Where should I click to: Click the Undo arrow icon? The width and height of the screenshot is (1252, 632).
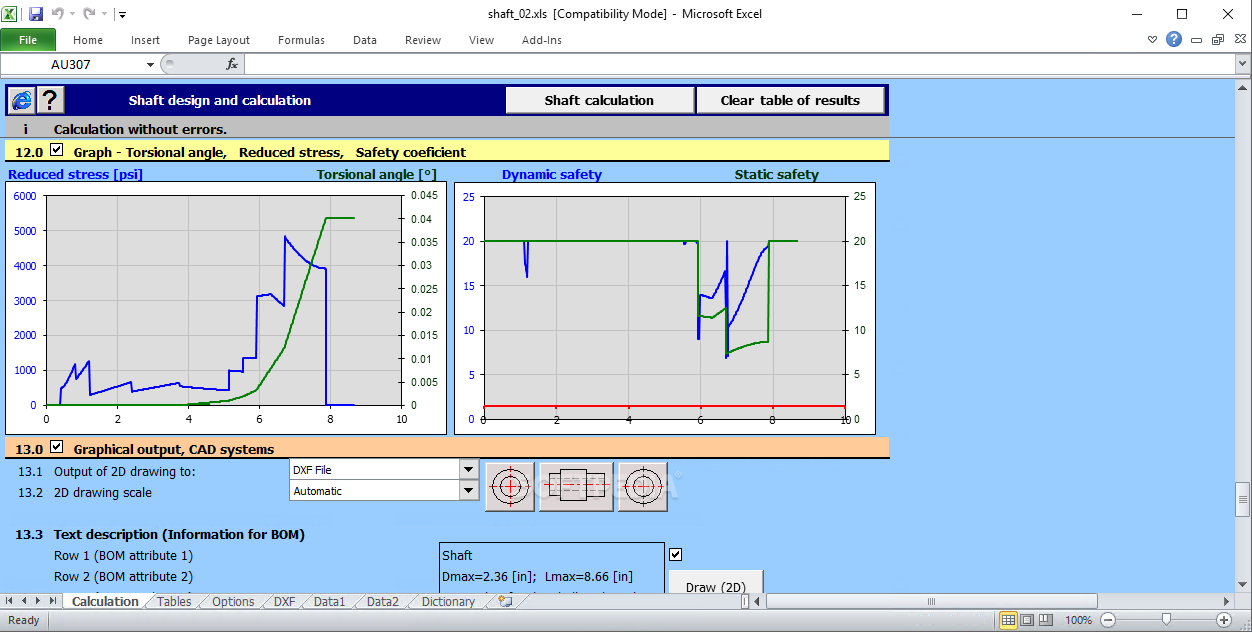click(58, 14)
